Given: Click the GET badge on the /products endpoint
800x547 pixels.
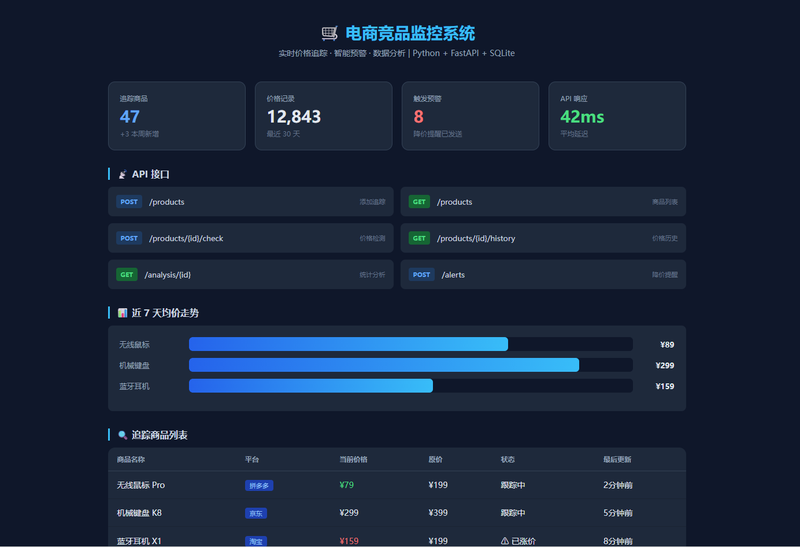Looking at the screenshot, I should [x=419, y=202].
